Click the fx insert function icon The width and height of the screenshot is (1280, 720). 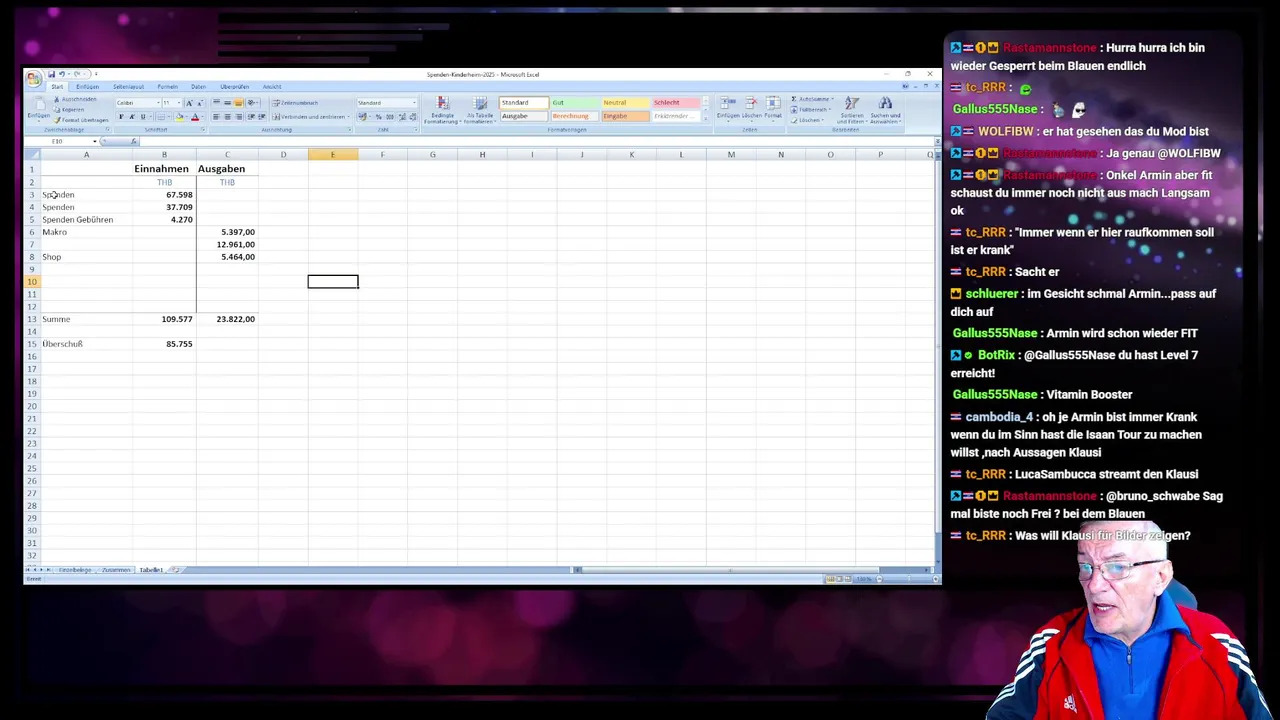click(x=133, y=141)
